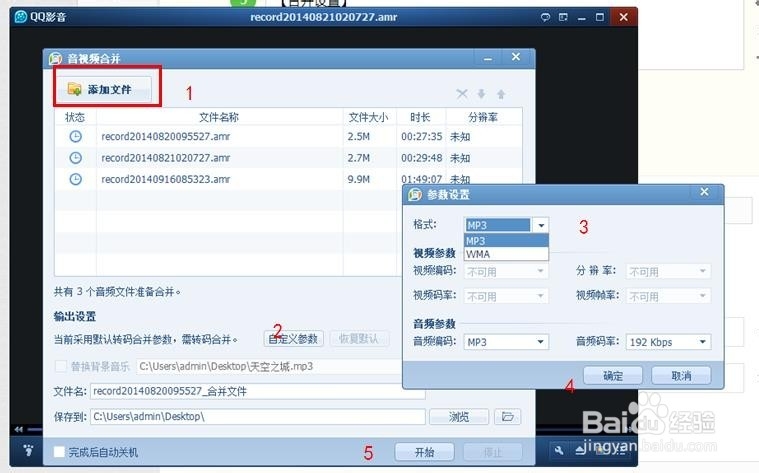Close the QQ影音 main window

pos(623,17)
